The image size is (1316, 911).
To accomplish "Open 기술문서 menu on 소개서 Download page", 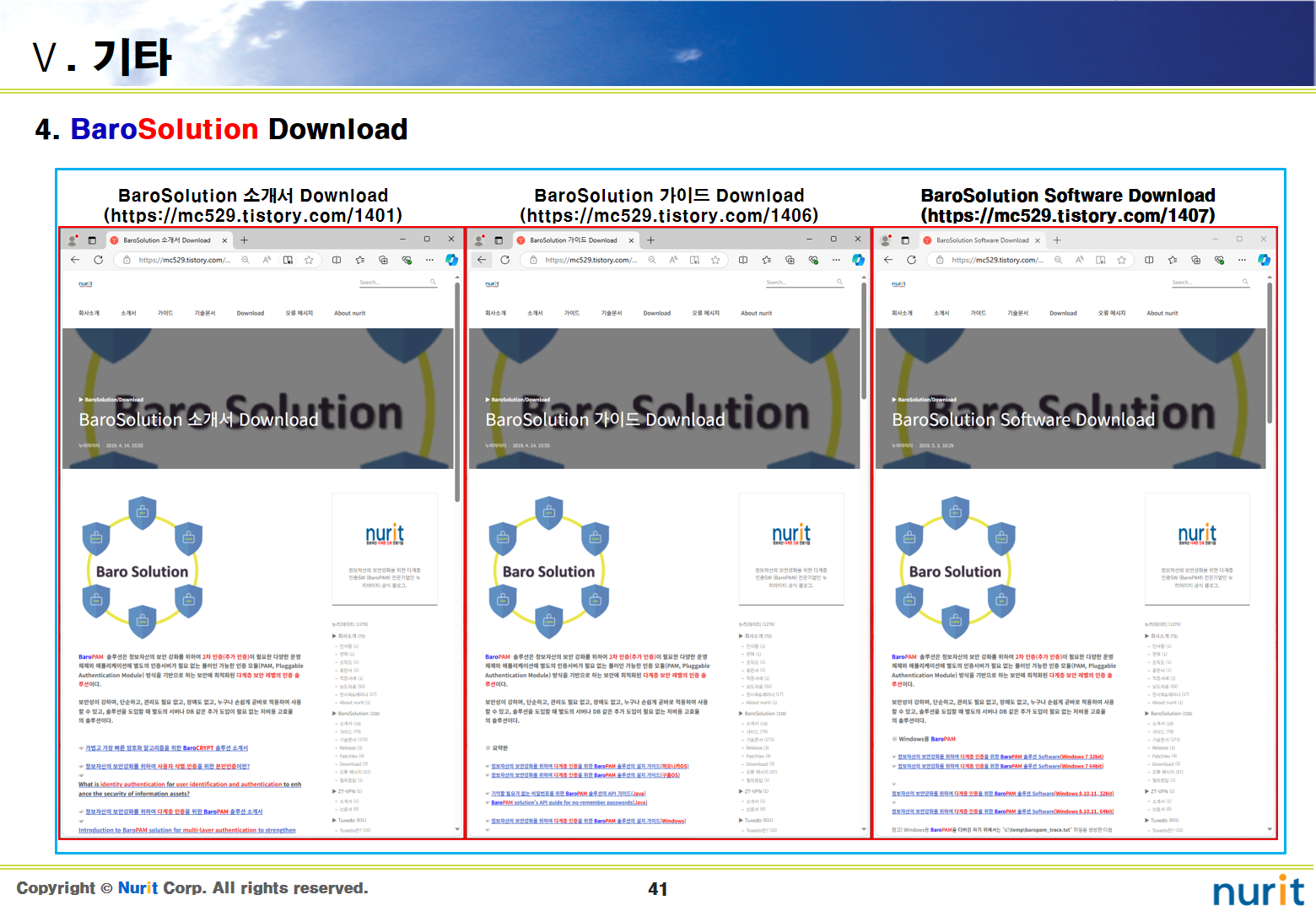I will tap(205, 313).
